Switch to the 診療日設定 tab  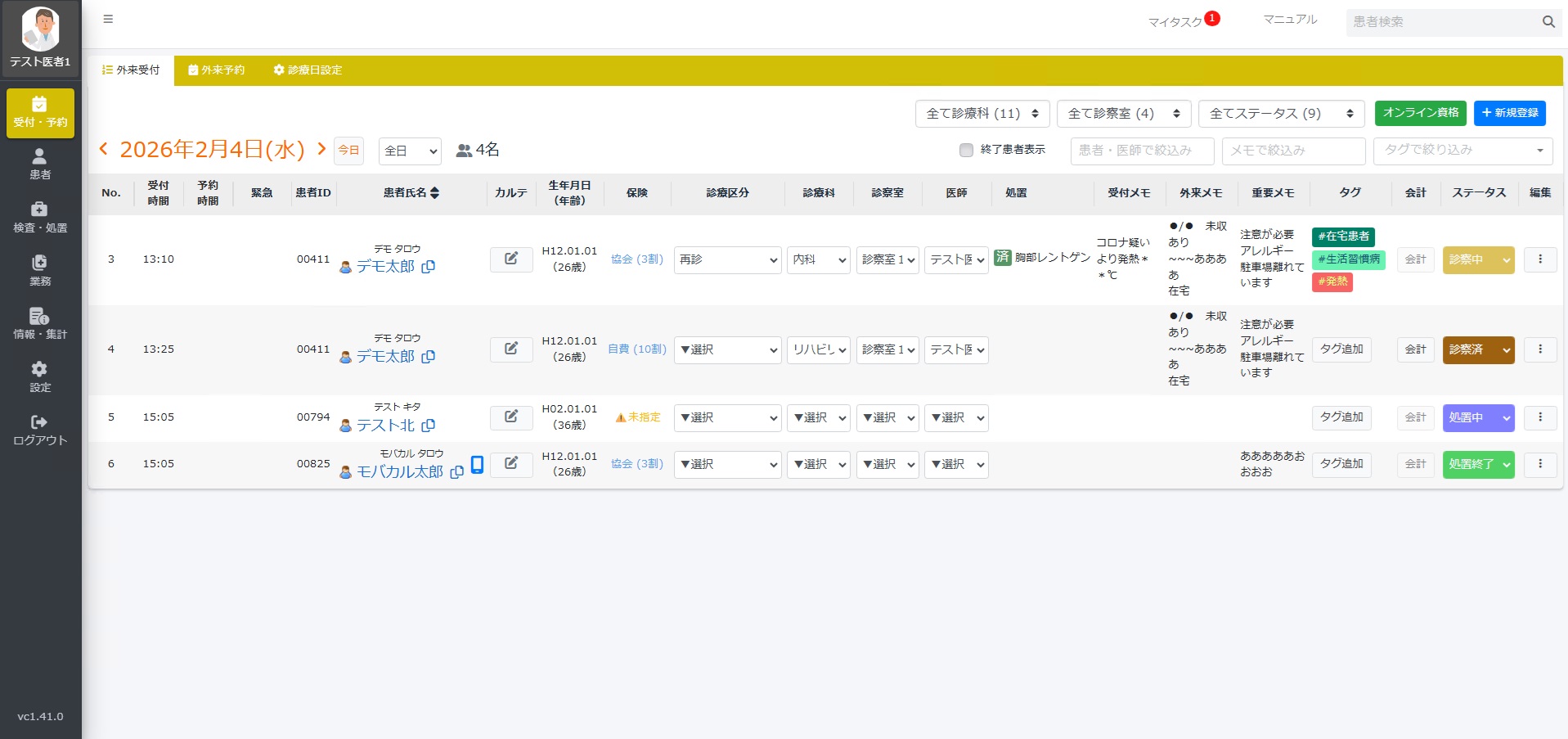(x=308, y=70)
